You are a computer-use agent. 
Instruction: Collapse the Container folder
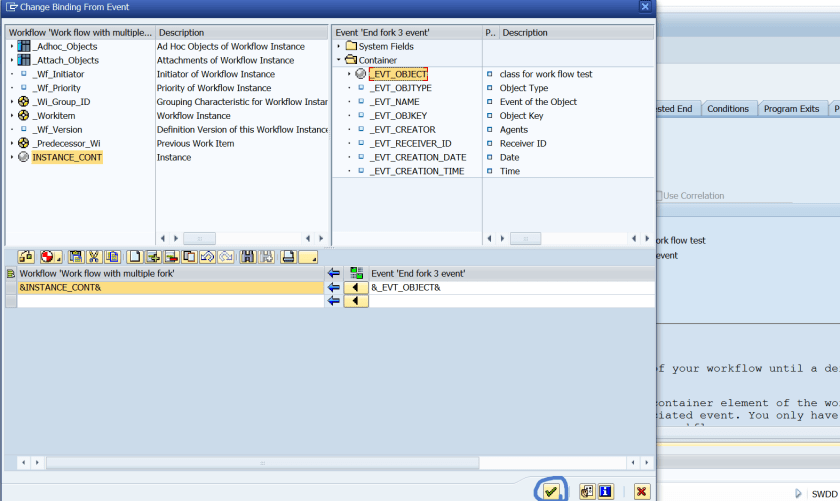point(339,60)
